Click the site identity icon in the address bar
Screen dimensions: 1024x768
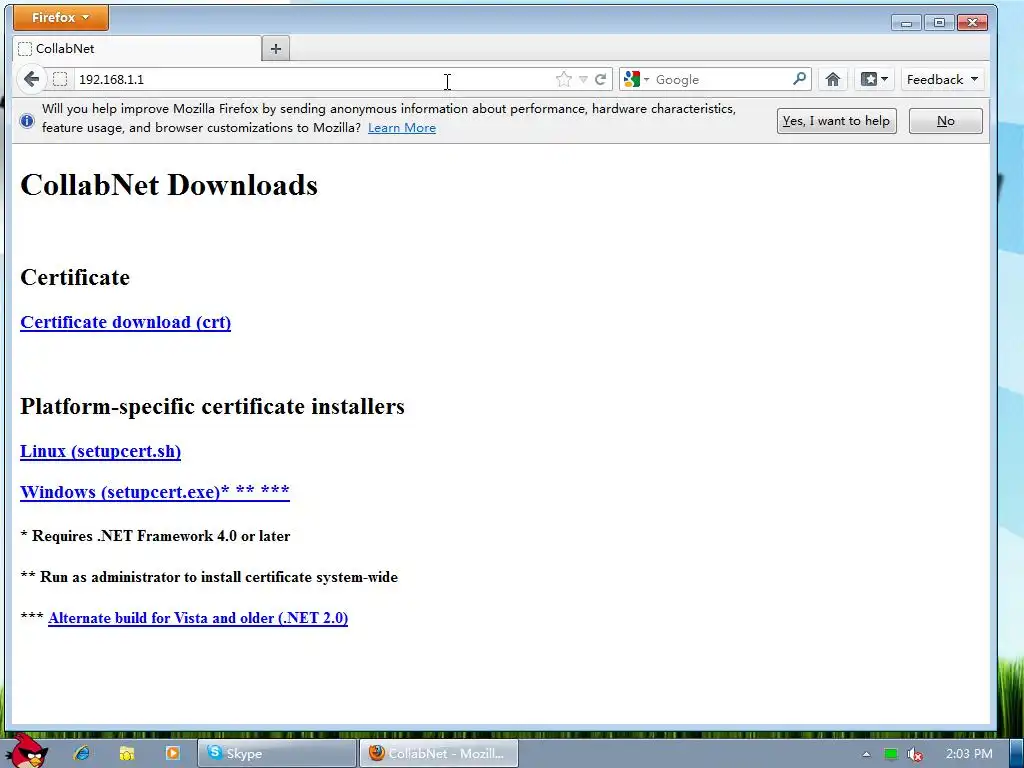[60, 80]
